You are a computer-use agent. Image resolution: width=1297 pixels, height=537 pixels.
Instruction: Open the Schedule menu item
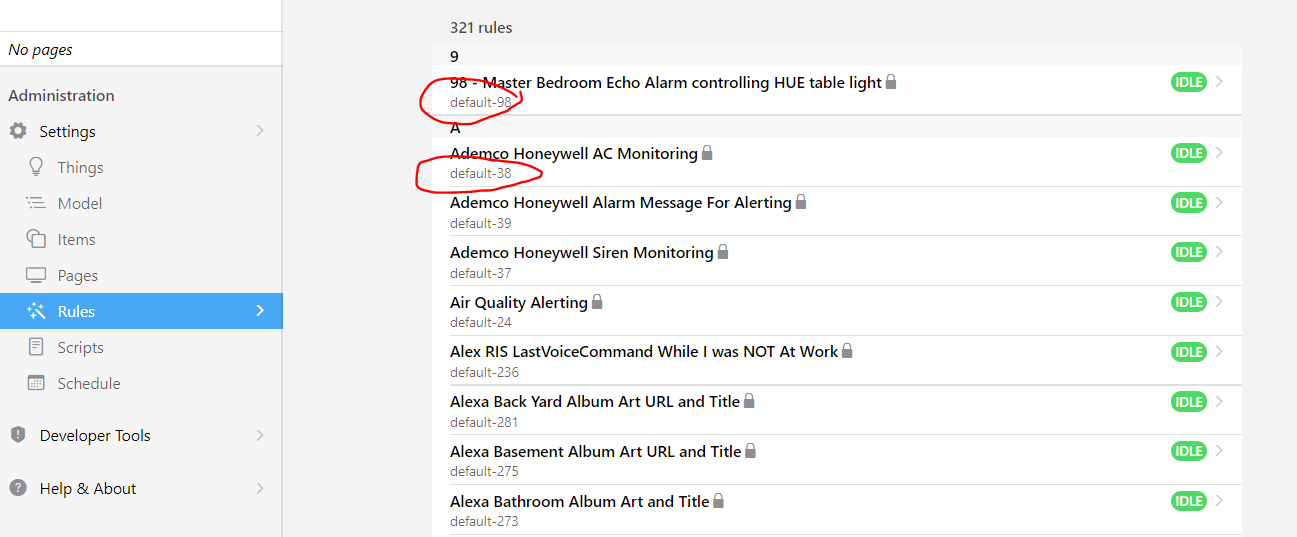88,383
